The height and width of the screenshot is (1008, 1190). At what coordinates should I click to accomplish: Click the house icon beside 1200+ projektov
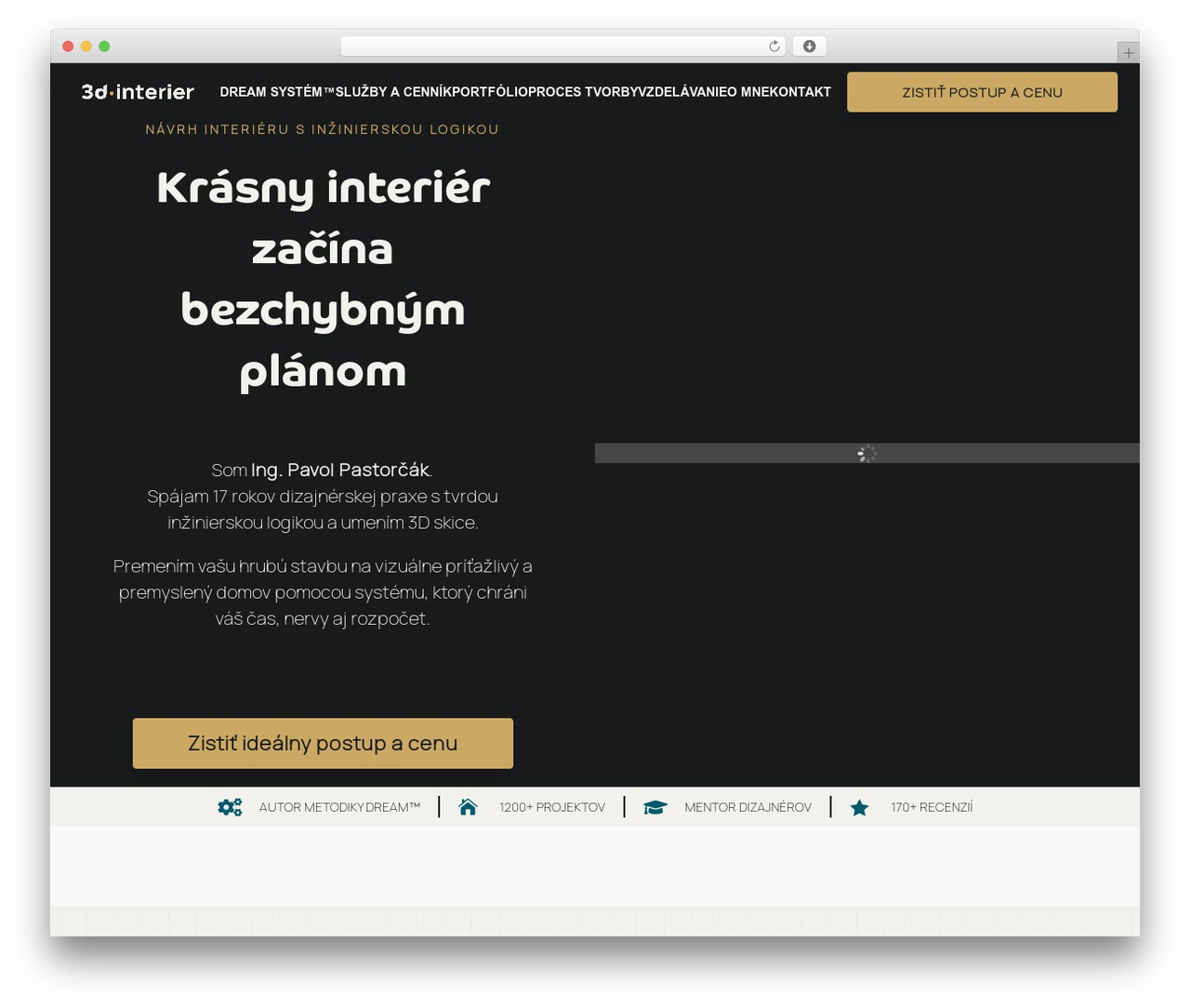(468, 807)
